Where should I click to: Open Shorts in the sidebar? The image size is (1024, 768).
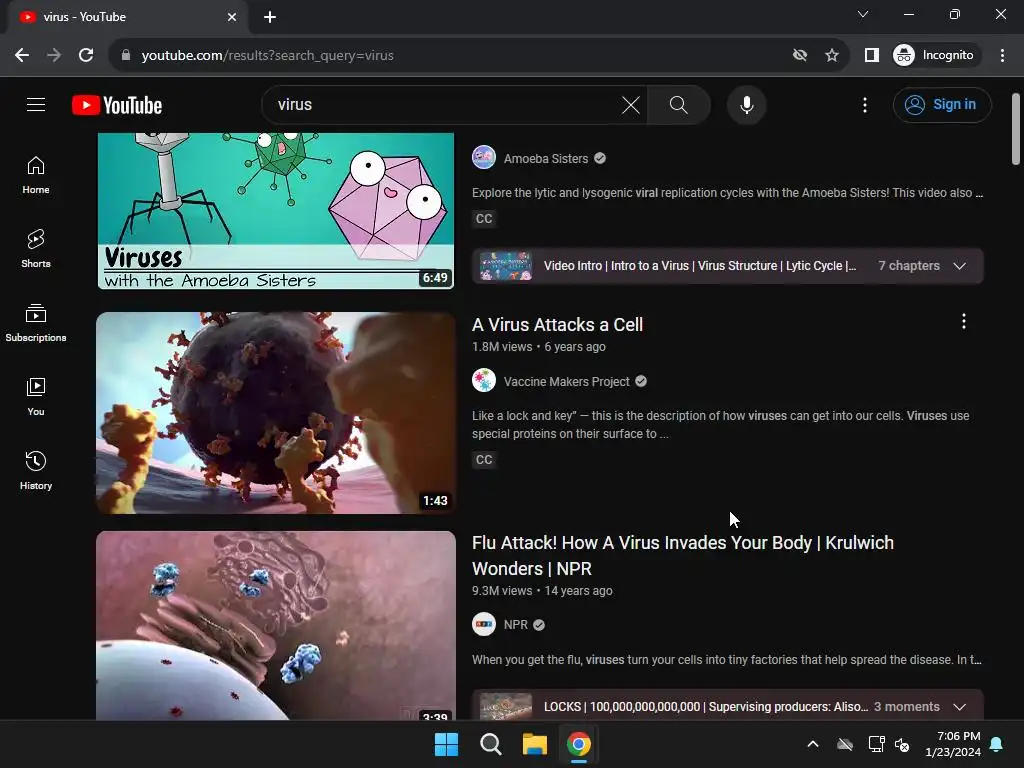(36, 249)
